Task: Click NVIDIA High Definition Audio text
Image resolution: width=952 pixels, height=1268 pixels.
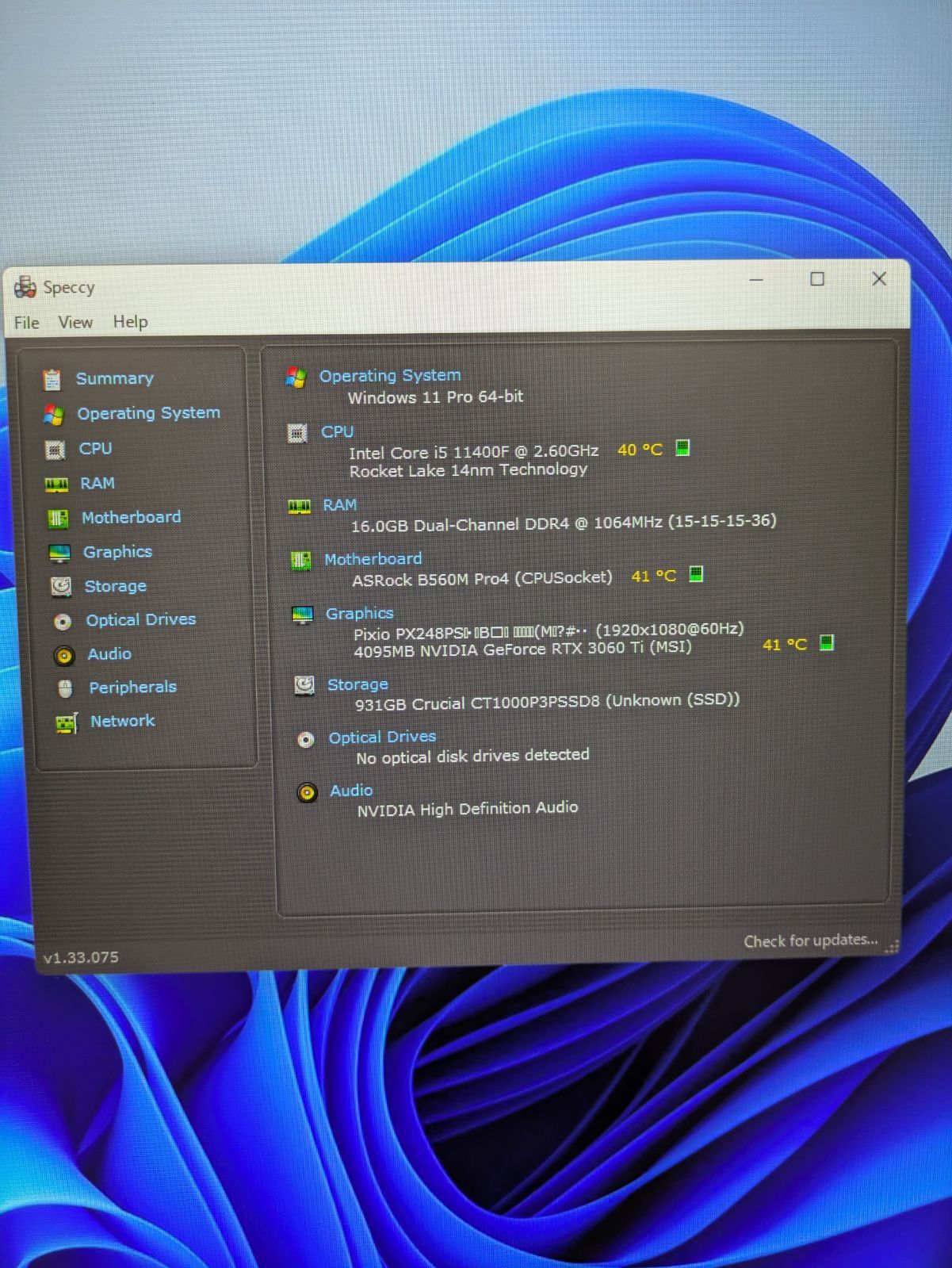Action: tap(468, 809)
